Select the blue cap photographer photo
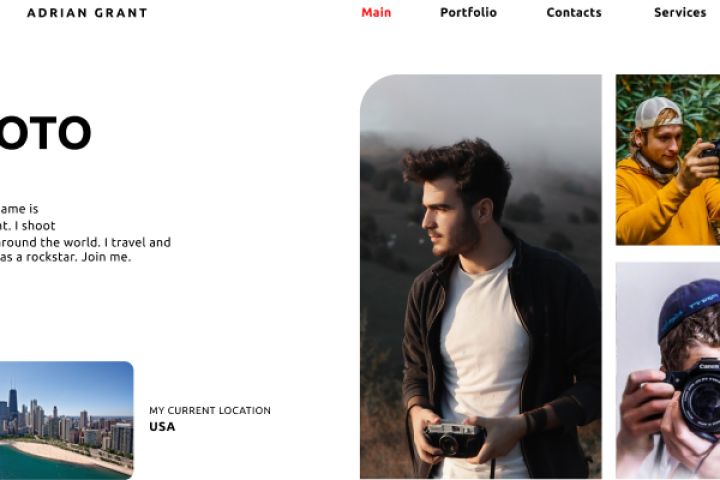Viewport: 720px width, 480px height. point(668,371)
